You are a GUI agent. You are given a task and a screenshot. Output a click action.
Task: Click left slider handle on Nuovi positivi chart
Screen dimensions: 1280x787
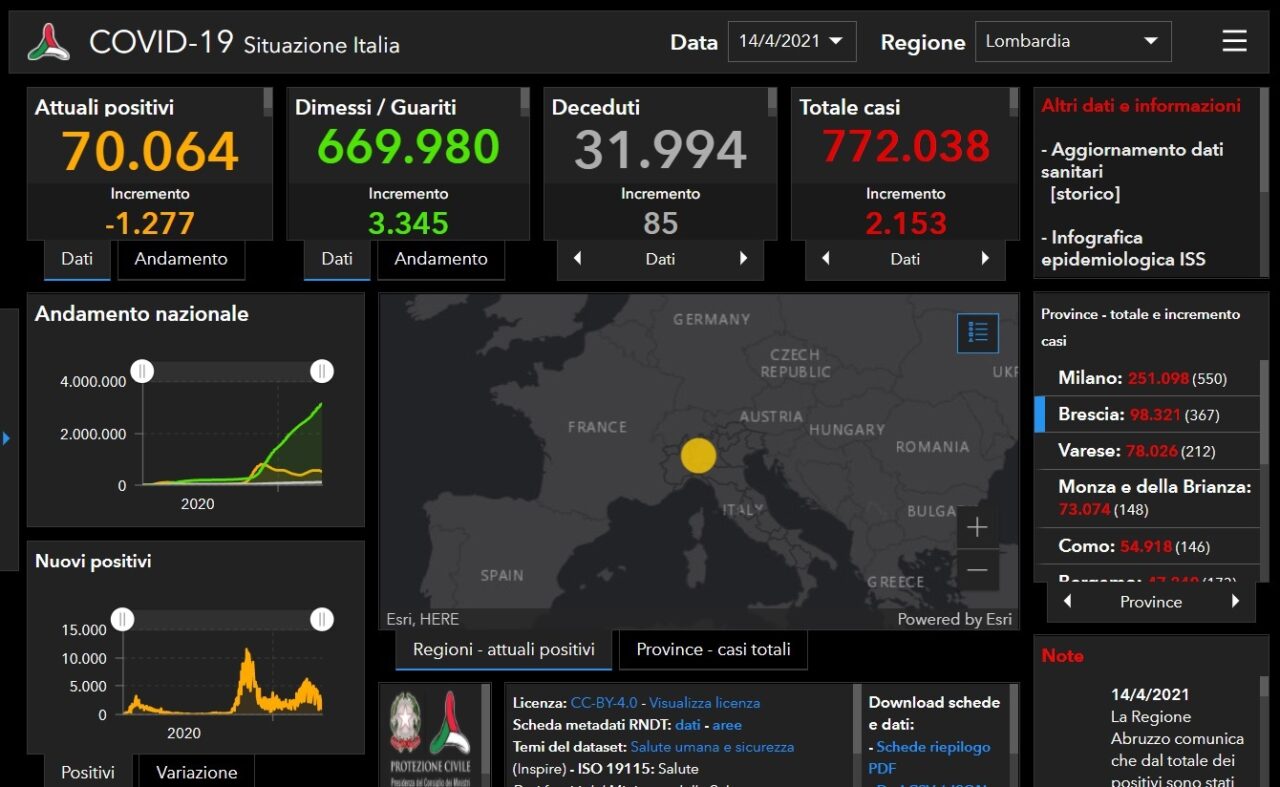pyautogui.click(x=122, y=620)
